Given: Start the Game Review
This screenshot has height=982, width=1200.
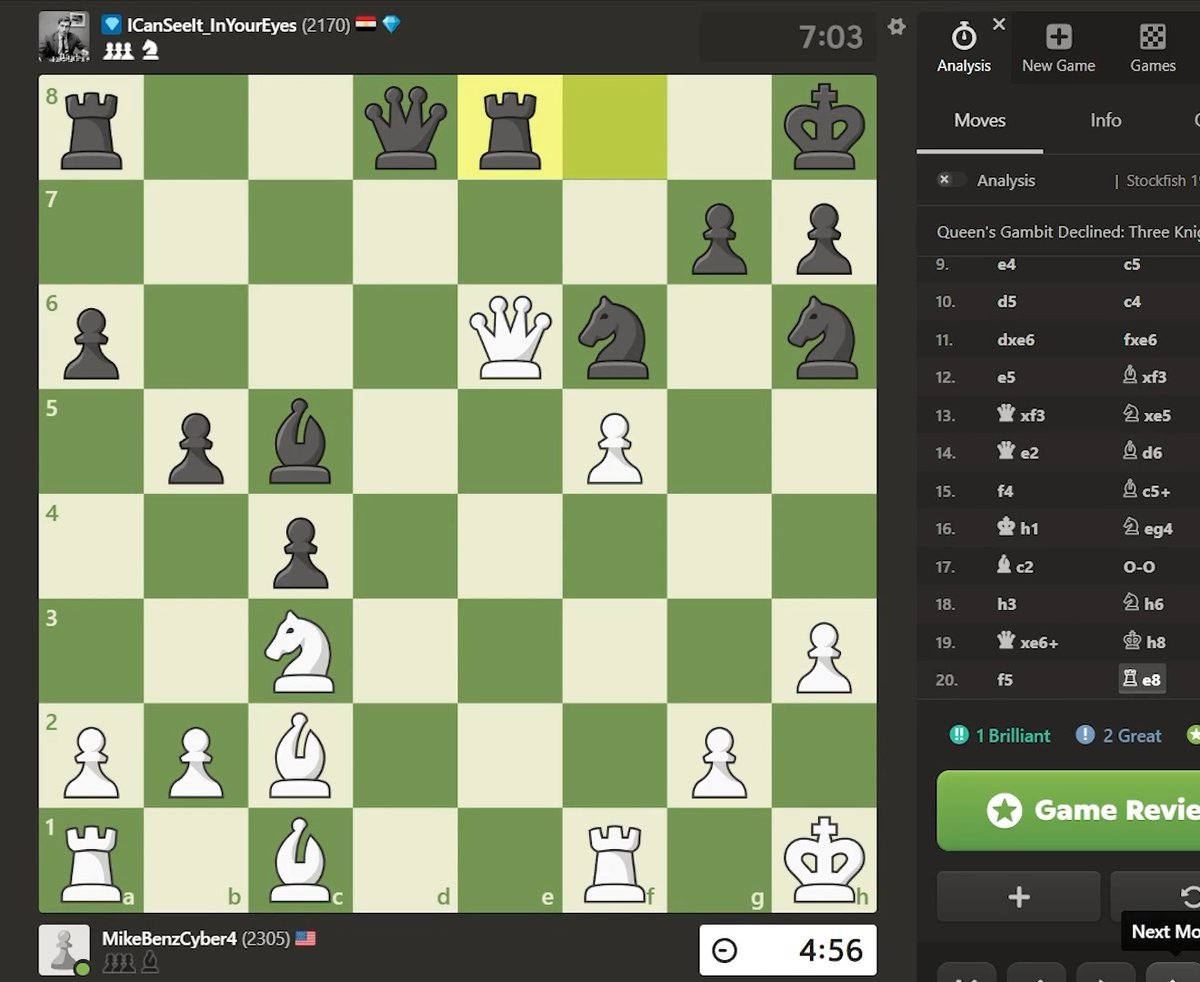Looking at the screenshot, I should [1068, 809].
